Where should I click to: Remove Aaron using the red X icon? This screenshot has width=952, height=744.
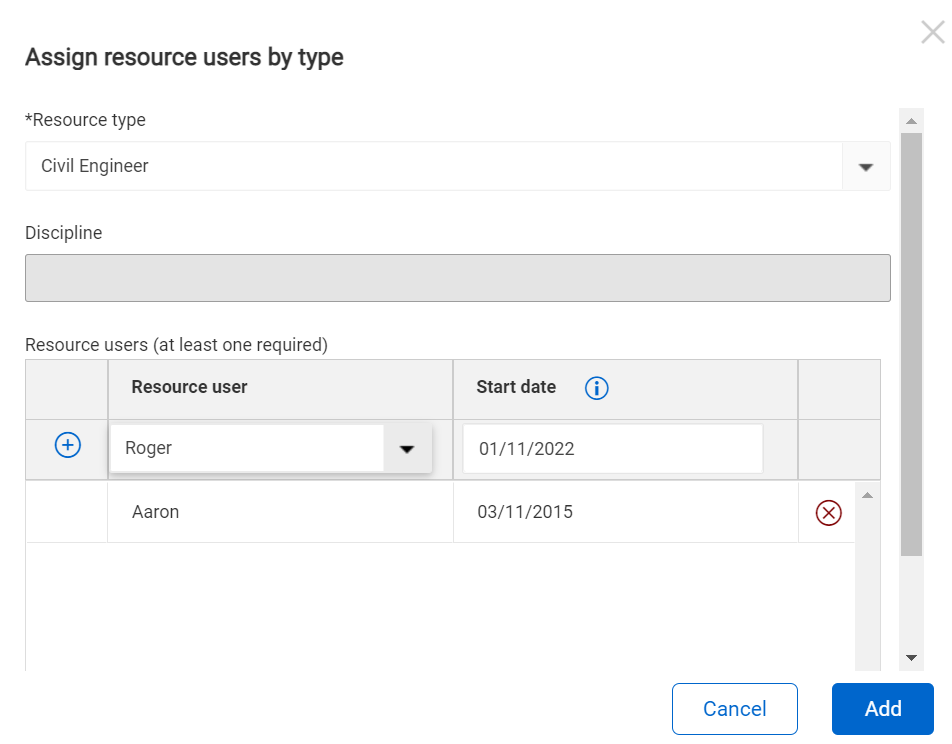828,513
